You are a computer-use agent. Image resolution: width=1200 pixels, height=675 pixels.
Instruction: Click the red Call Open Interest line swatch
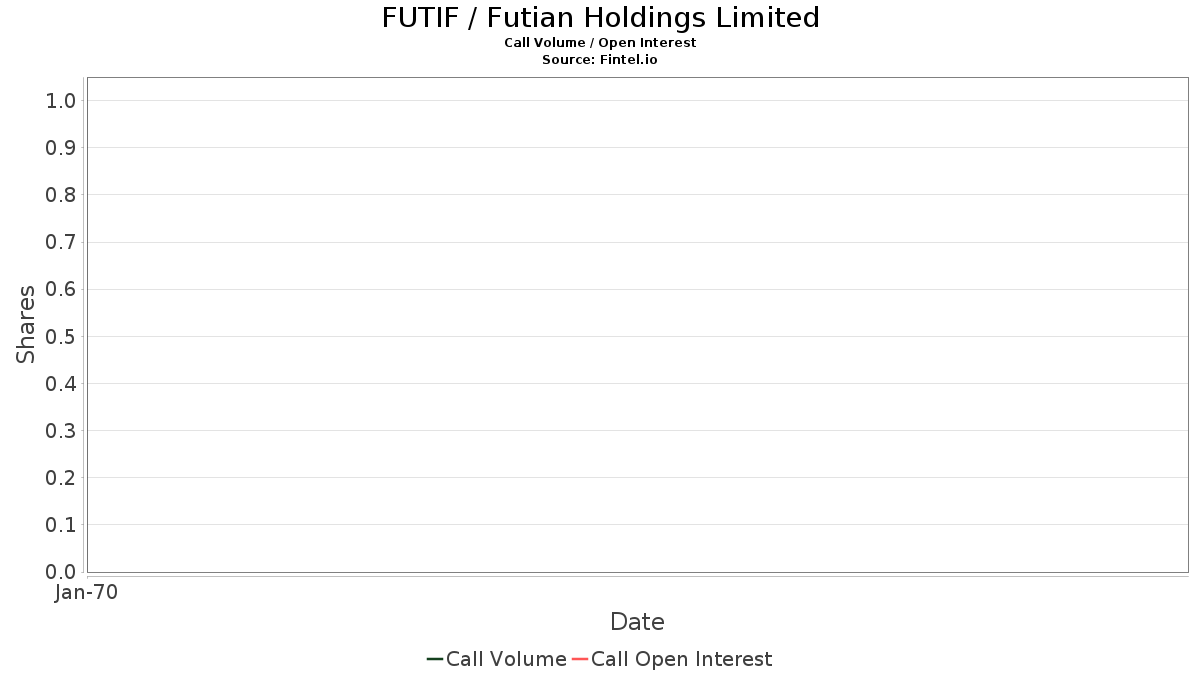click(x=580, y=659)
